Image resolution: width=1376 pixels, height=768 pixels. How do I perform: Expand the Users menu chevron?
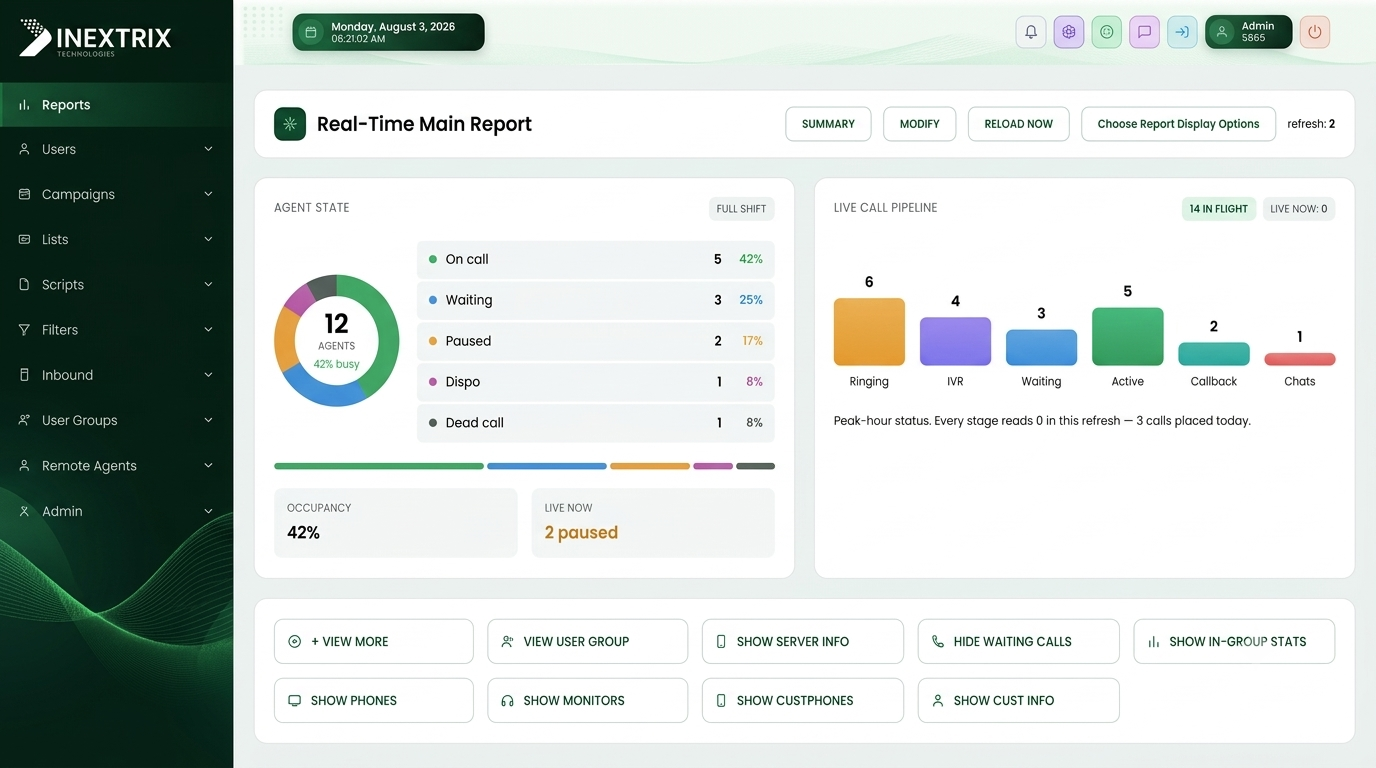(208, 149)
